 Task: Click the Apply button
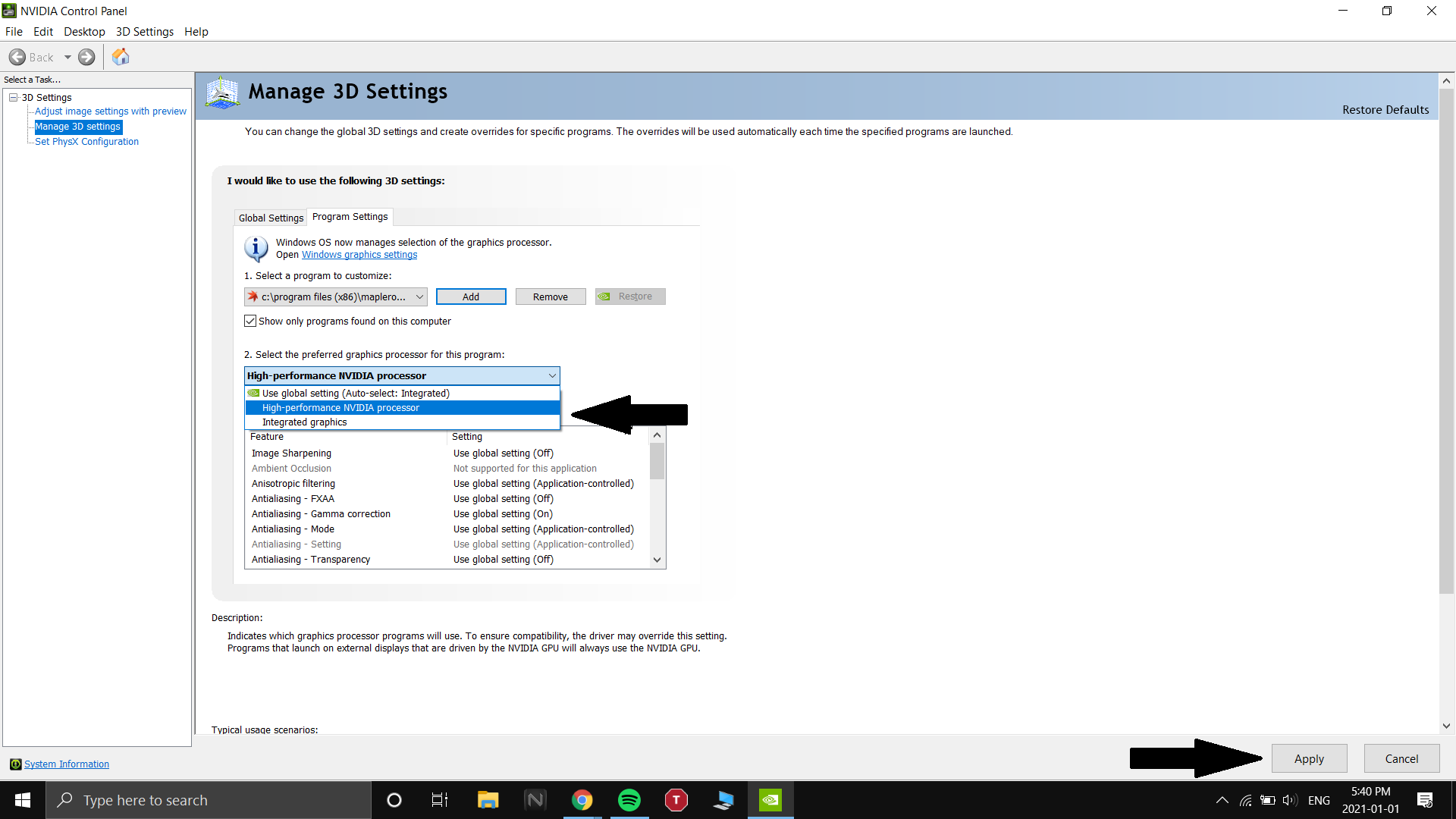(1308, 758)
